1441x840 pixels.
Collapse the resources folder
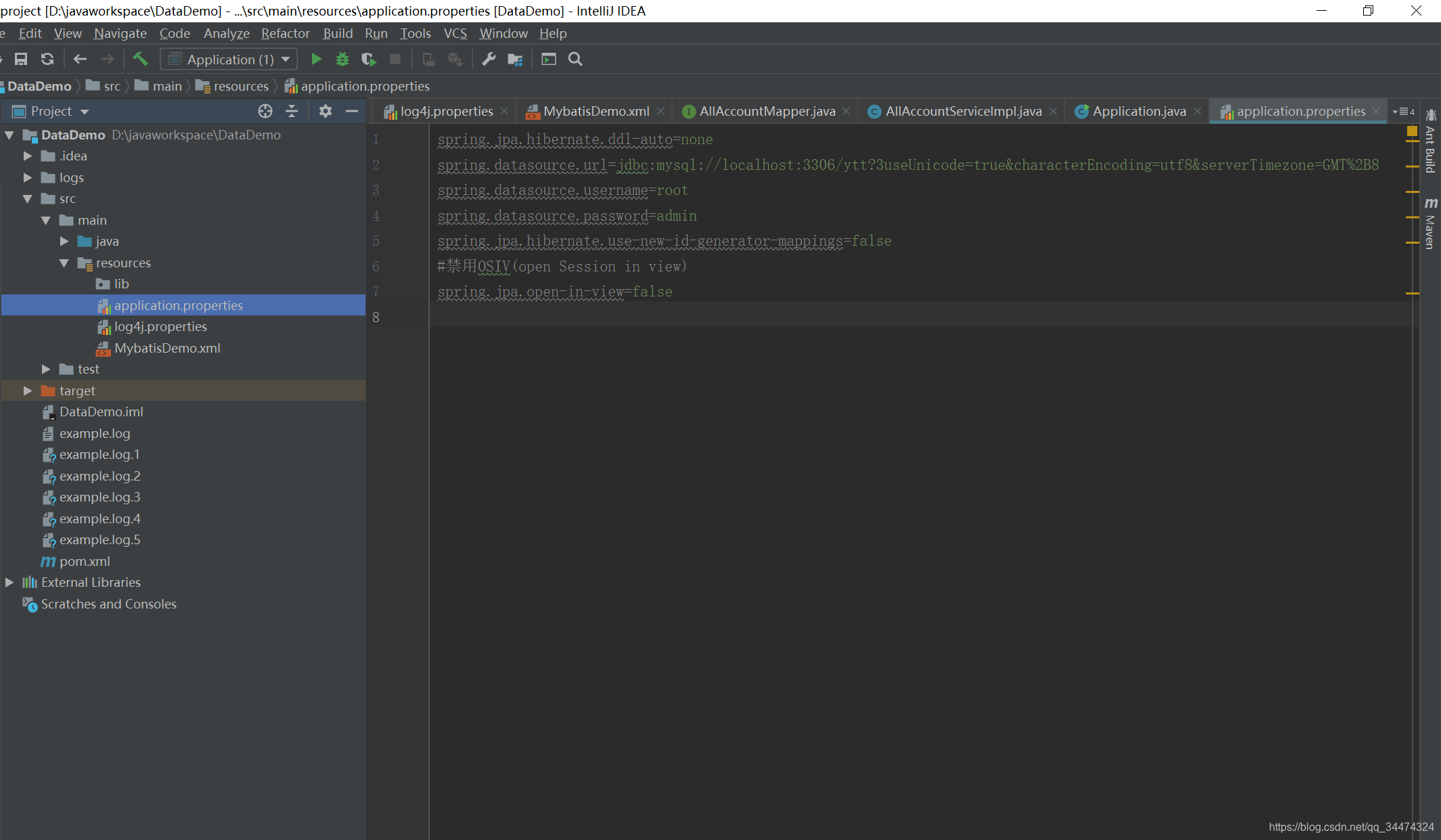pos(64,263)
